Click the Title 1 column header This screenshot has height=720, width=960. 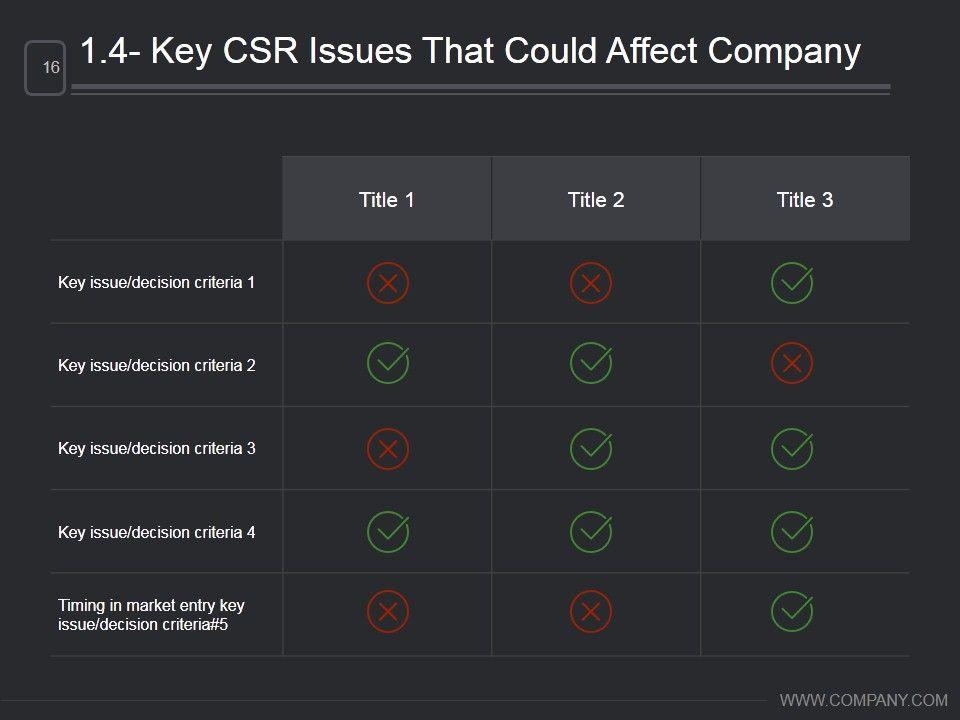point(387,200)
